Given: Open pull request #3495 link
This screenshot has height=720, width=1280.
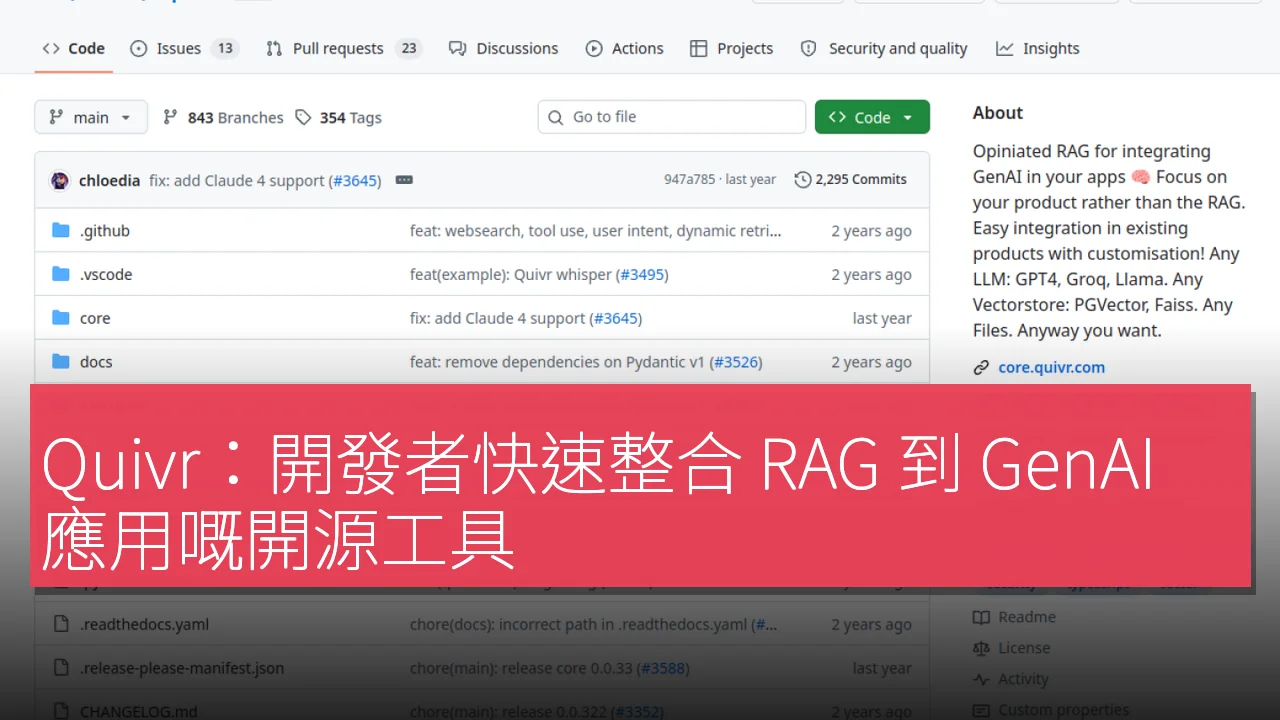Looking at the screenshot, I should click(642, 275).
